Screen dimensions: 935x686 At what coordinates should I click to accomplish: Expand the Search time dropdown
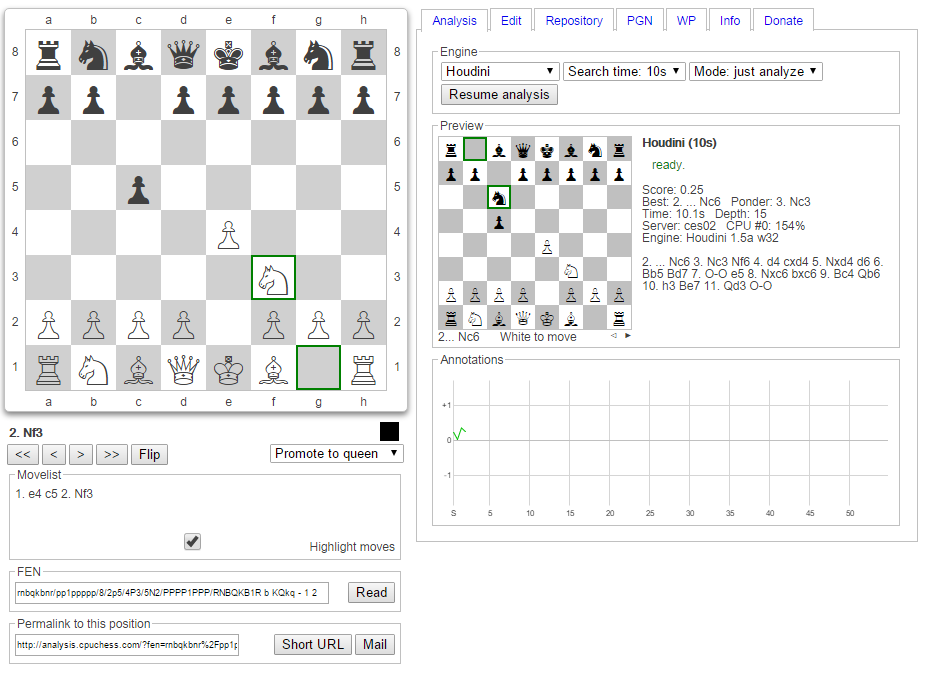(624, 71)
